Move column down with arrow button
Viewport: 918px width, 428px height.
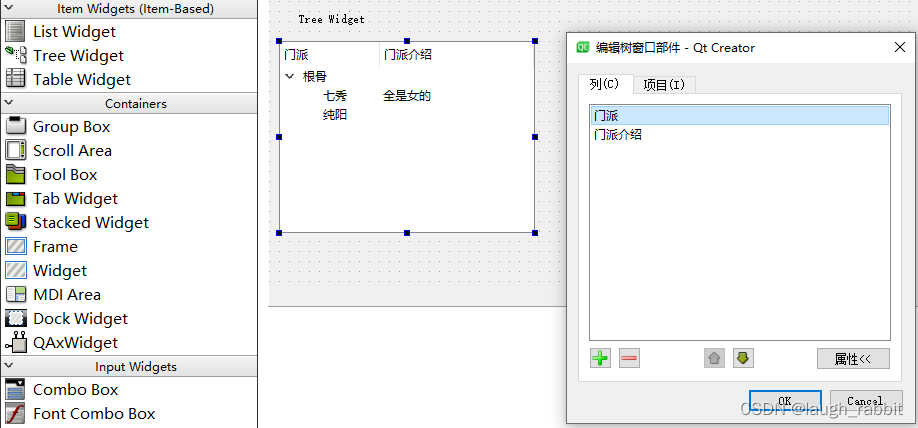click(743, 358)
